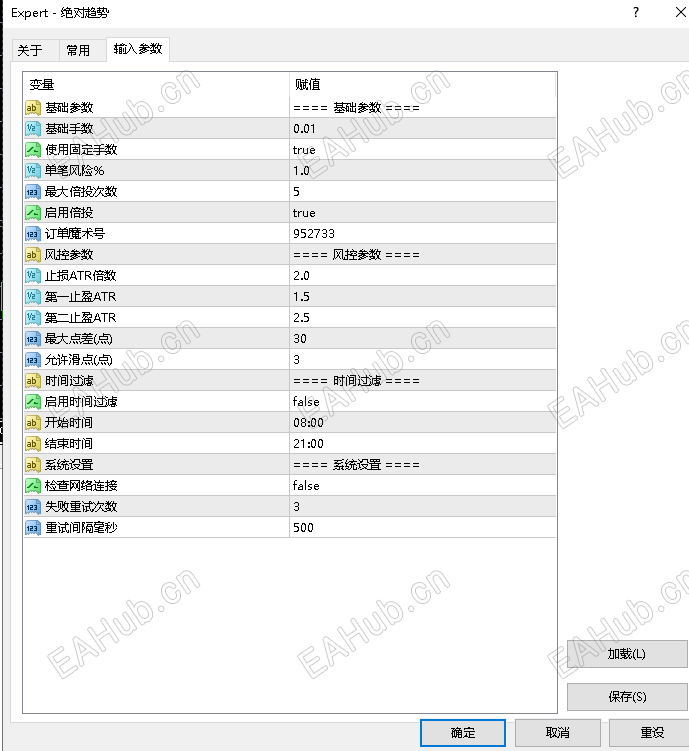This screenshot has width=689, height=751.
Task: Edit the 1.5 value of 第一止盈ATR
Action: [x=423, y=296]
